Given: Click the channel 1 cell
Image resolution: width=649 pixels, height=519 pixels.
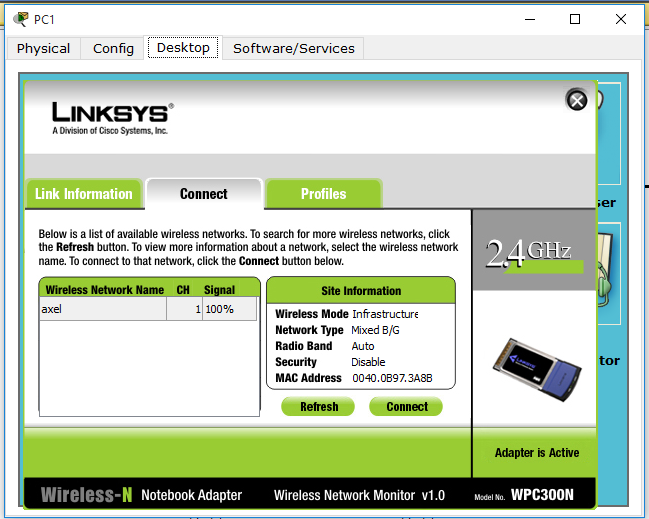Looking at the screenshot, I should (x=185, y=309).
